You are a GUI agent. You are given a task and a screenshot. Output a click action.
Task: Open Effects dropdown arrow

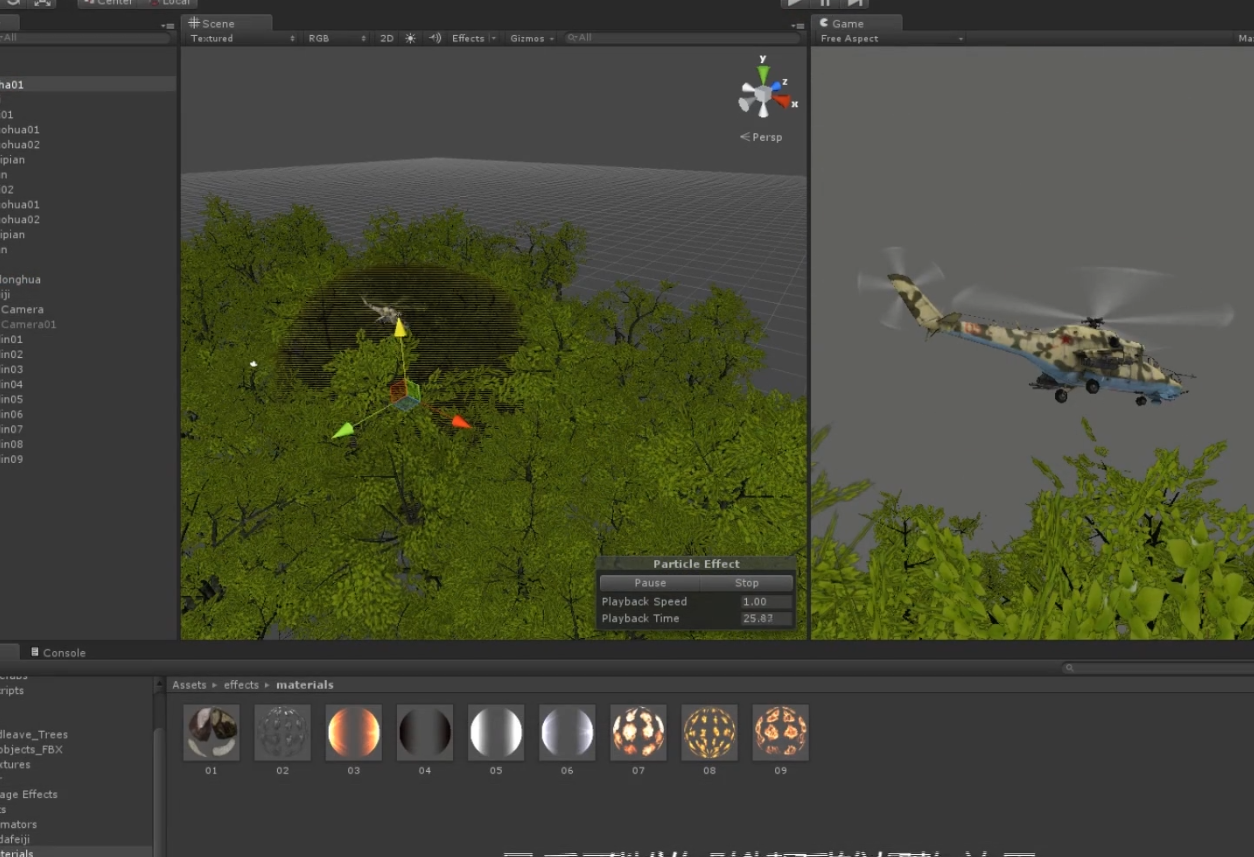tap(493, 38)
